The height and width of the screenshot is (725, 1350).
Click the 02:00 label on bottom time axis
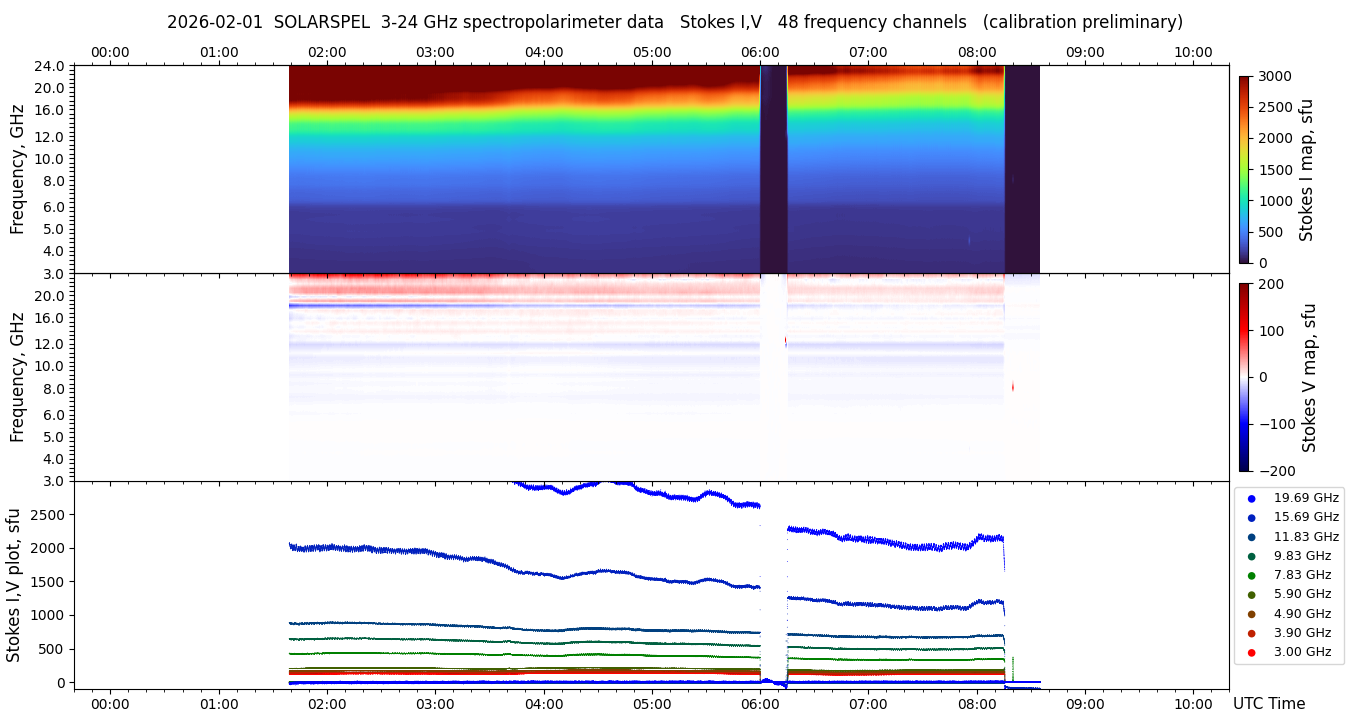click(x=327, y=703)
